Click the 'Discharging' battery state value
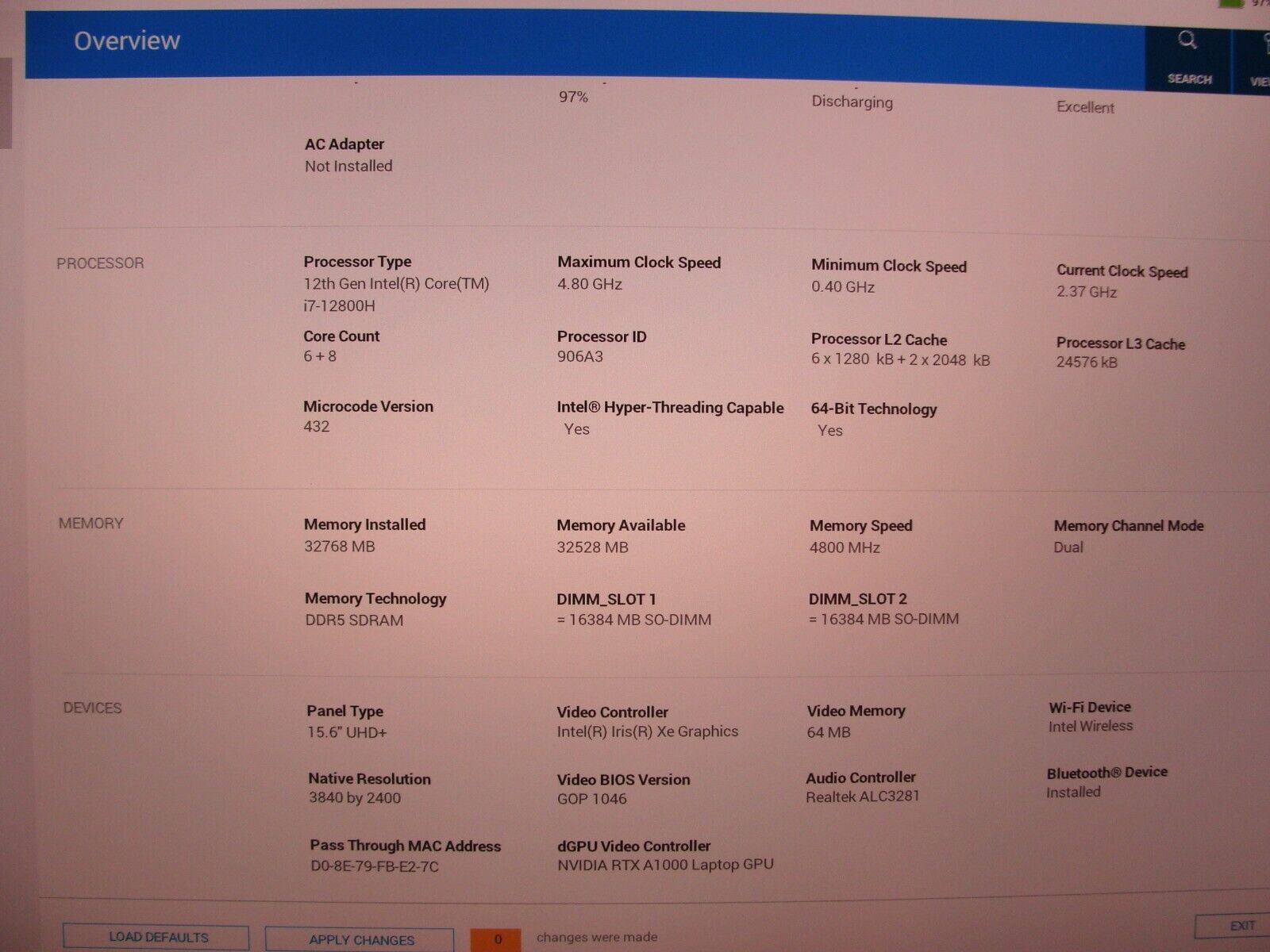The image size is (1270, 952). pyautogui.click(x=852, y=102)
